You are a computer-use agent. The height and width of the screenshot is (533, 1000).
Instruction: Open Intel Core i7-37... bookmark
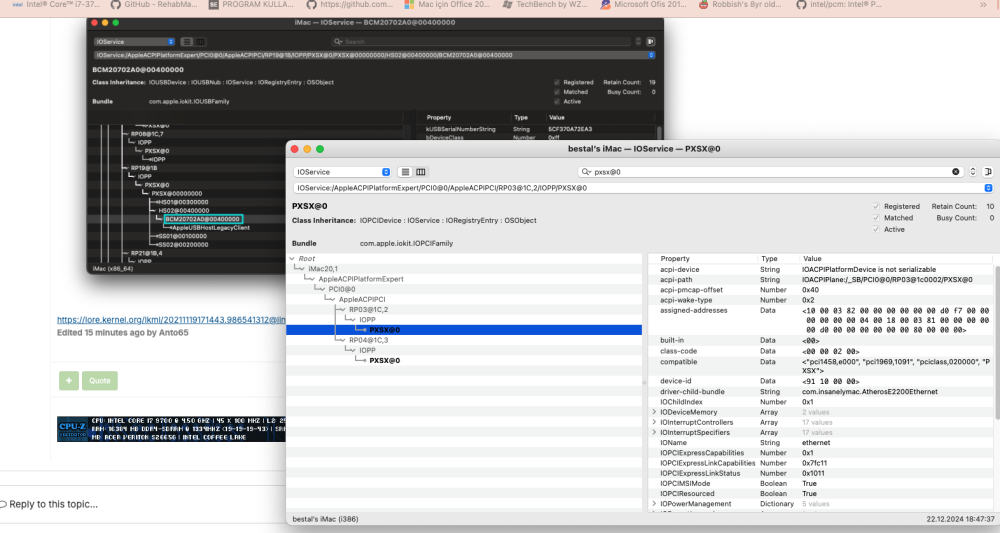[x=56, y=4]
